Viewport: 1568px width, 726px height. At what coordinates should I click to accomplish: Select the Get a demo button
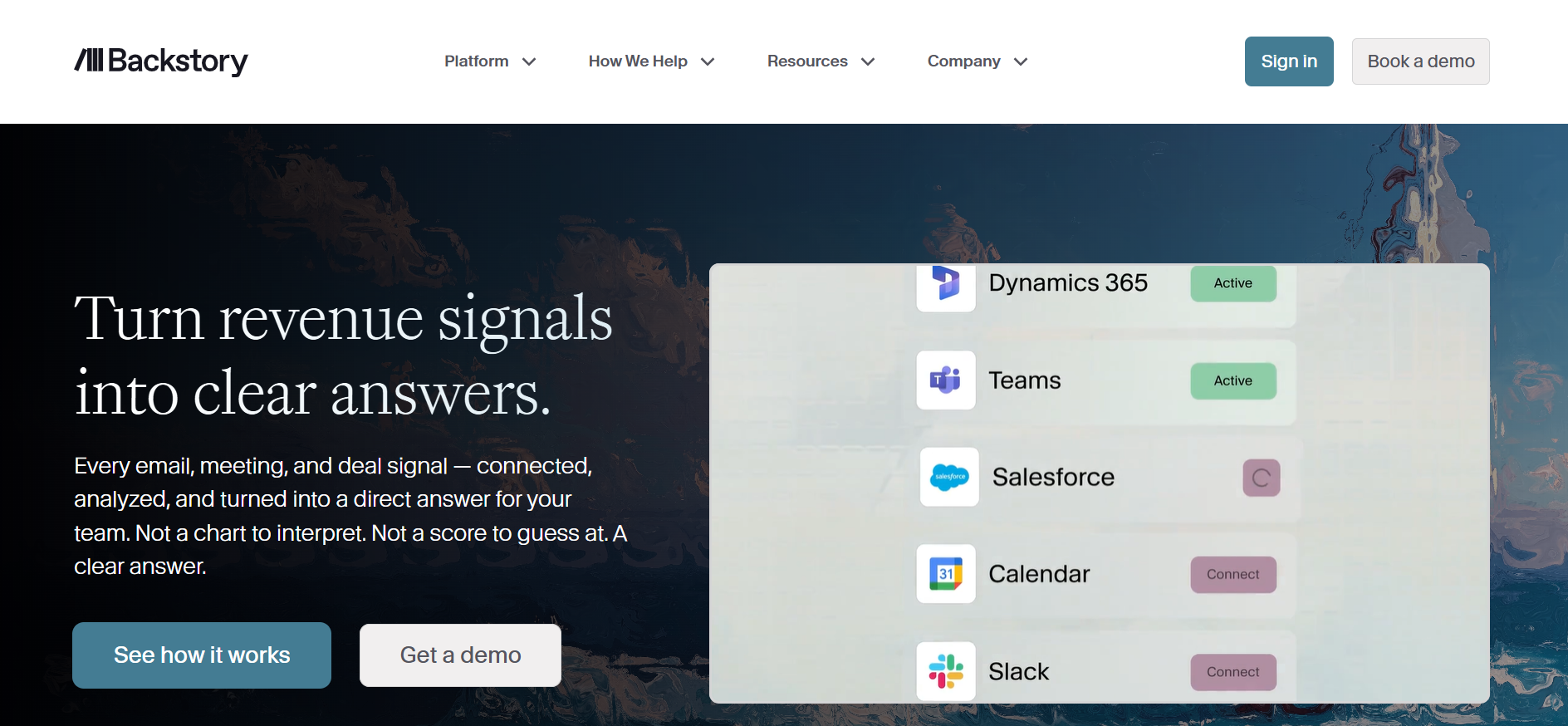click(460, 655)
